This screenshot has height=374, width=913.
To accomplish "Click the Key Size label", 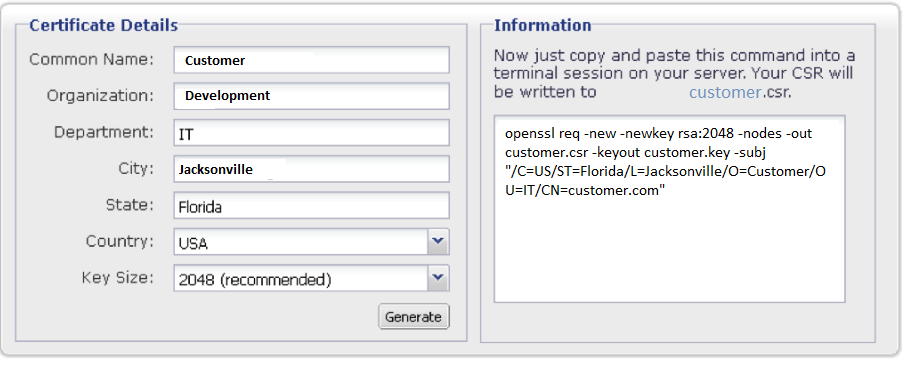I will pyautogui.click(x=118, y=278).
